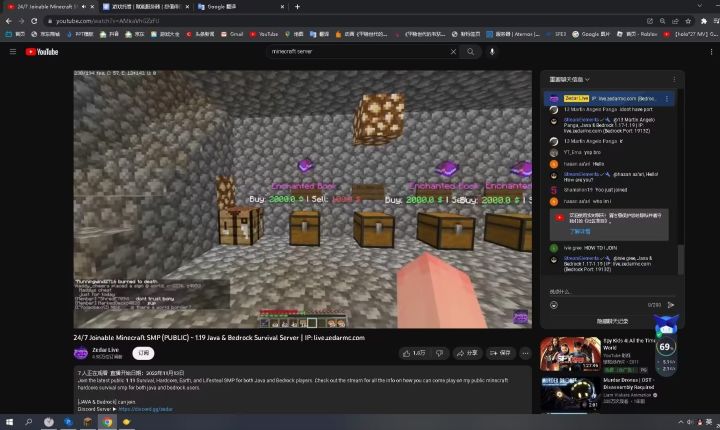Open the live chat options three-dot menu
This screenshot has width=720, height=430.
point(674,79)
